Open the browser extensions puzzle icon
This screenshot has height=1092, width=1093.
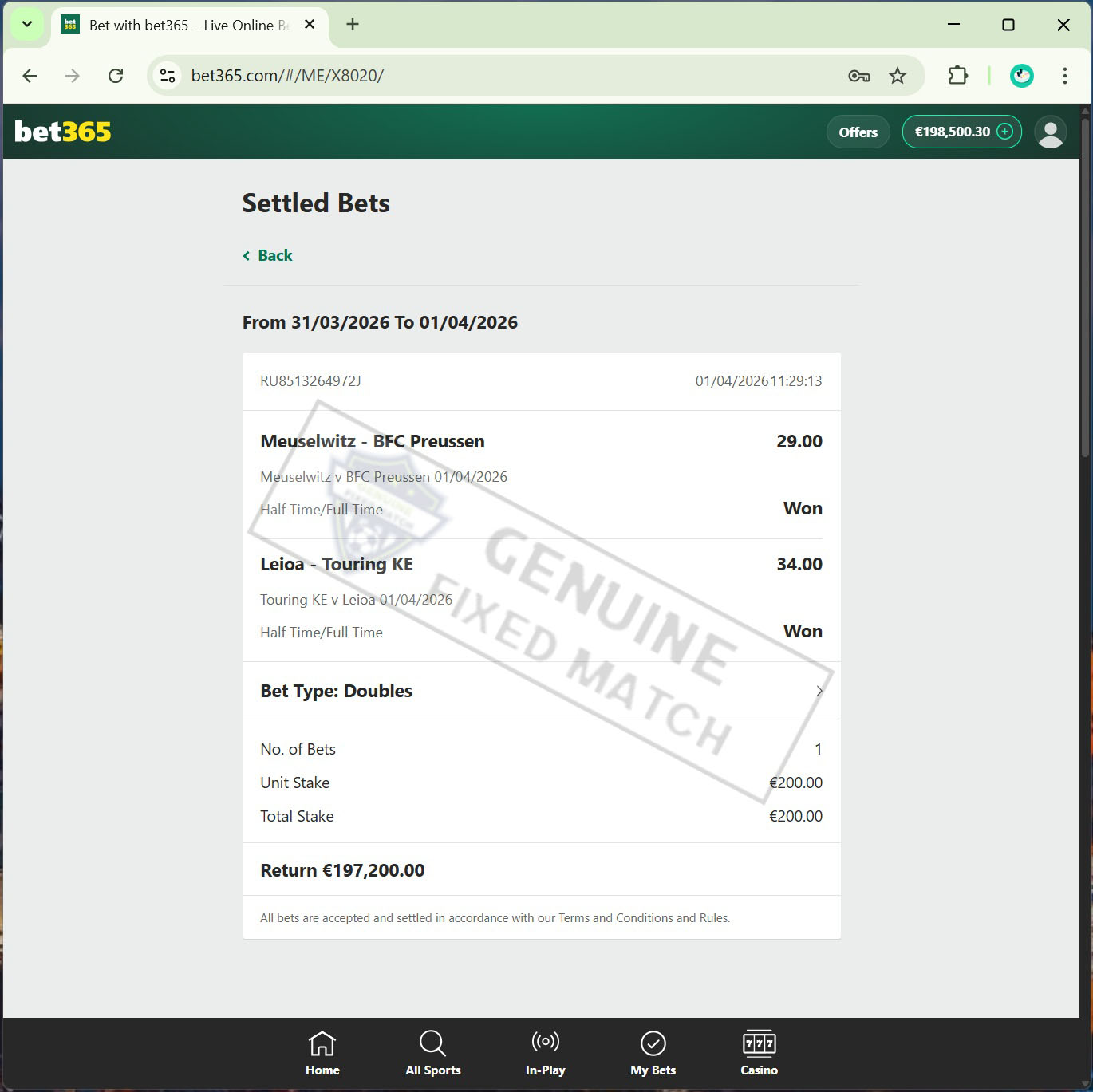pyautogui.click(x=957, y=76)
